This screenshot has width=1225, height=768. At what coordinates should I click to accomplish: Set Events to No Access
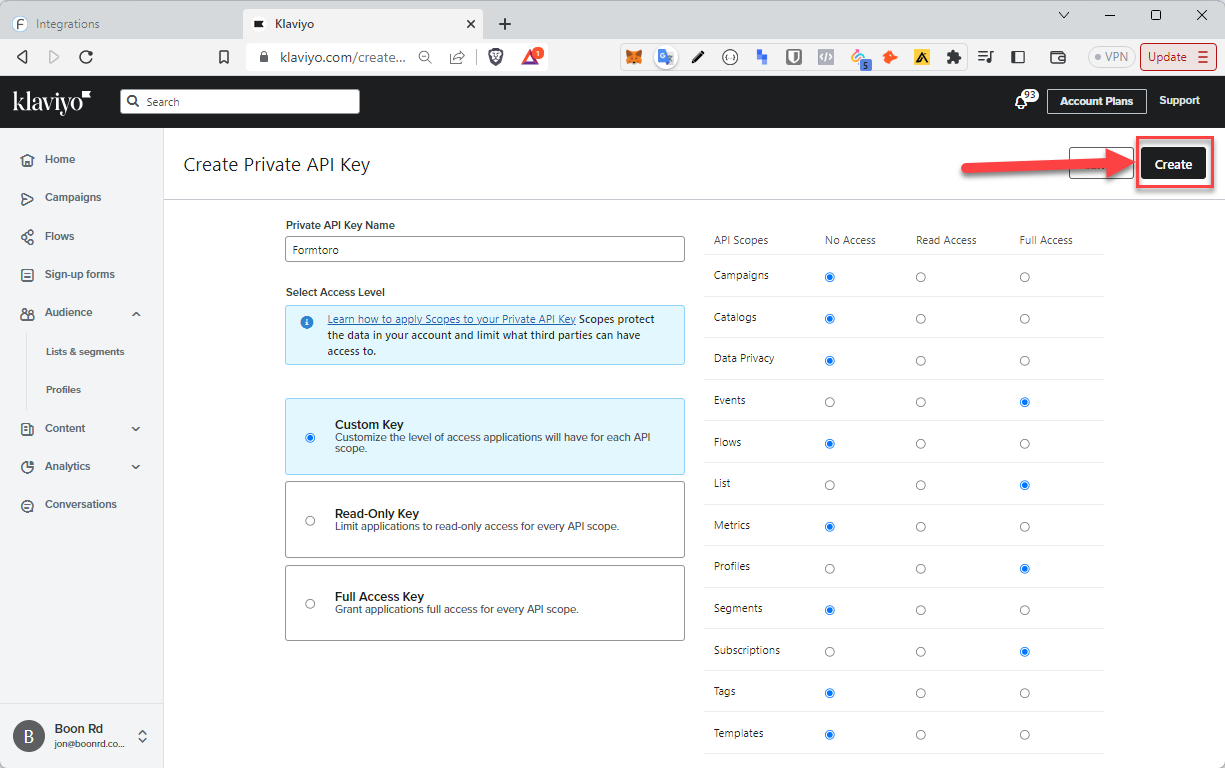(829, 402)
